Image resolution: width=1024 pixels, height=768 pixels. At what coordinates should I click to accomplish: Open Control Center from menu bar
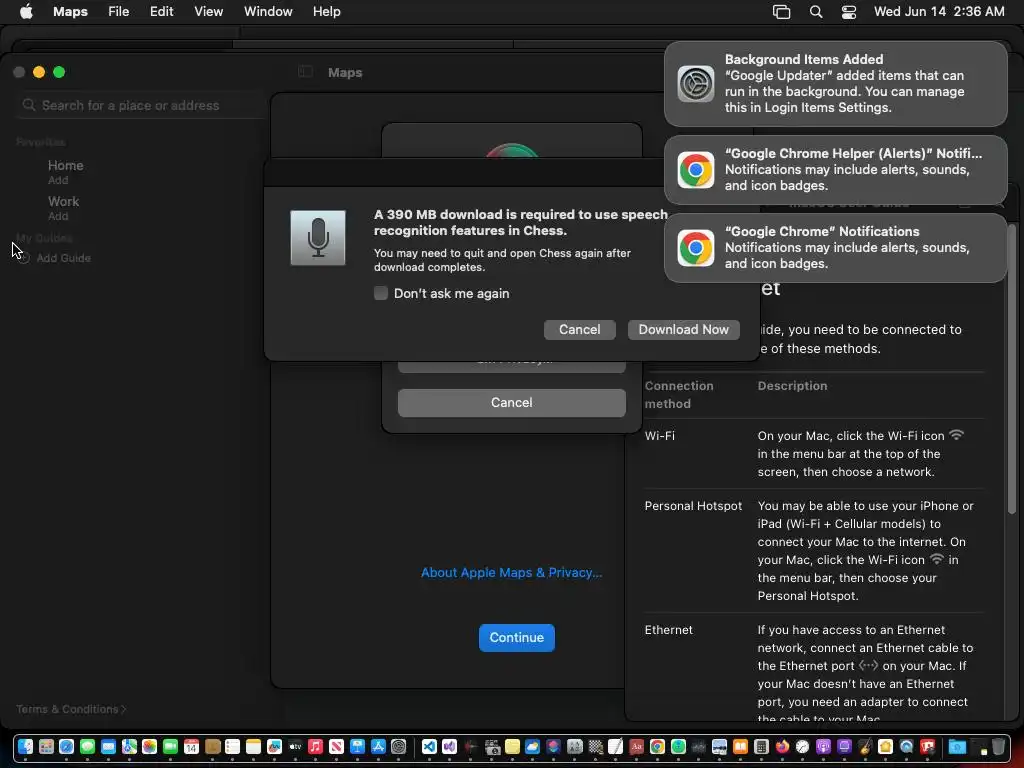[848, 12]
